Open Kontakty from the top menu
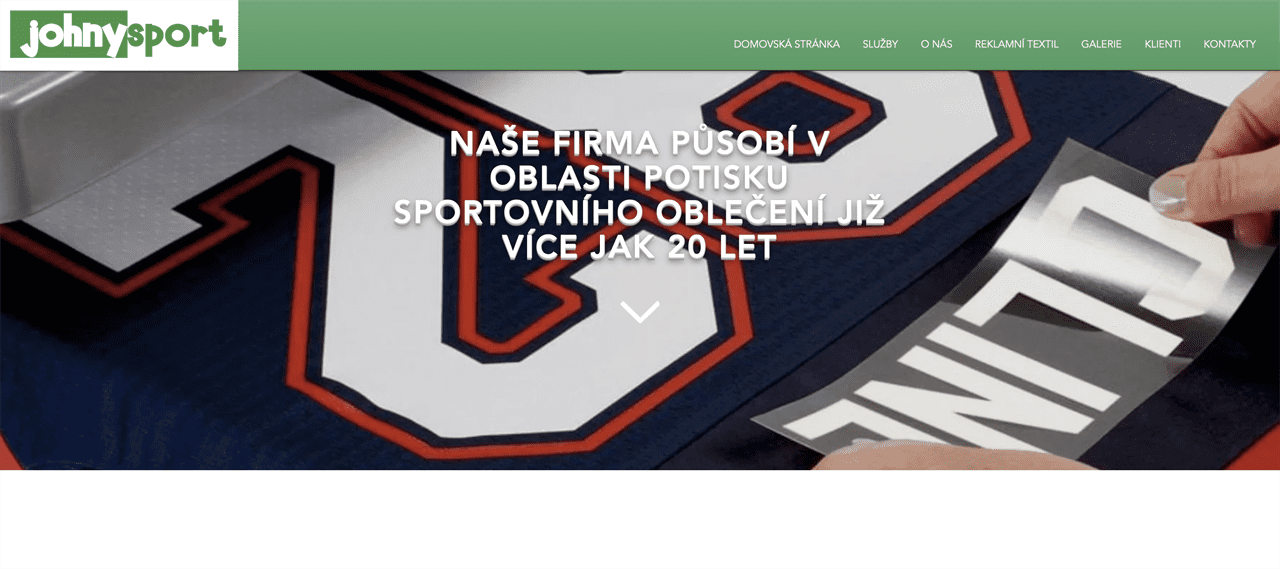 (x=1229, y=44)
